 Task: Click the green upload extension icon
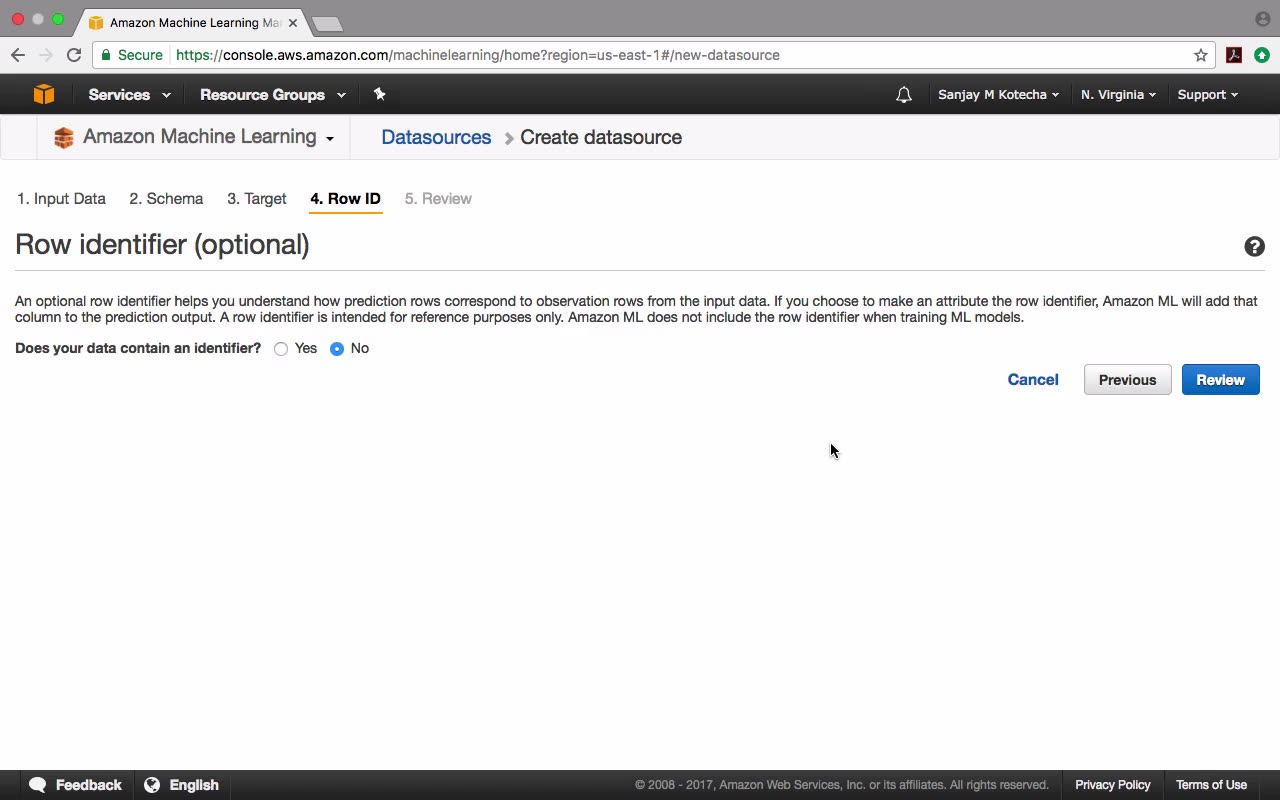(1261, 55)
